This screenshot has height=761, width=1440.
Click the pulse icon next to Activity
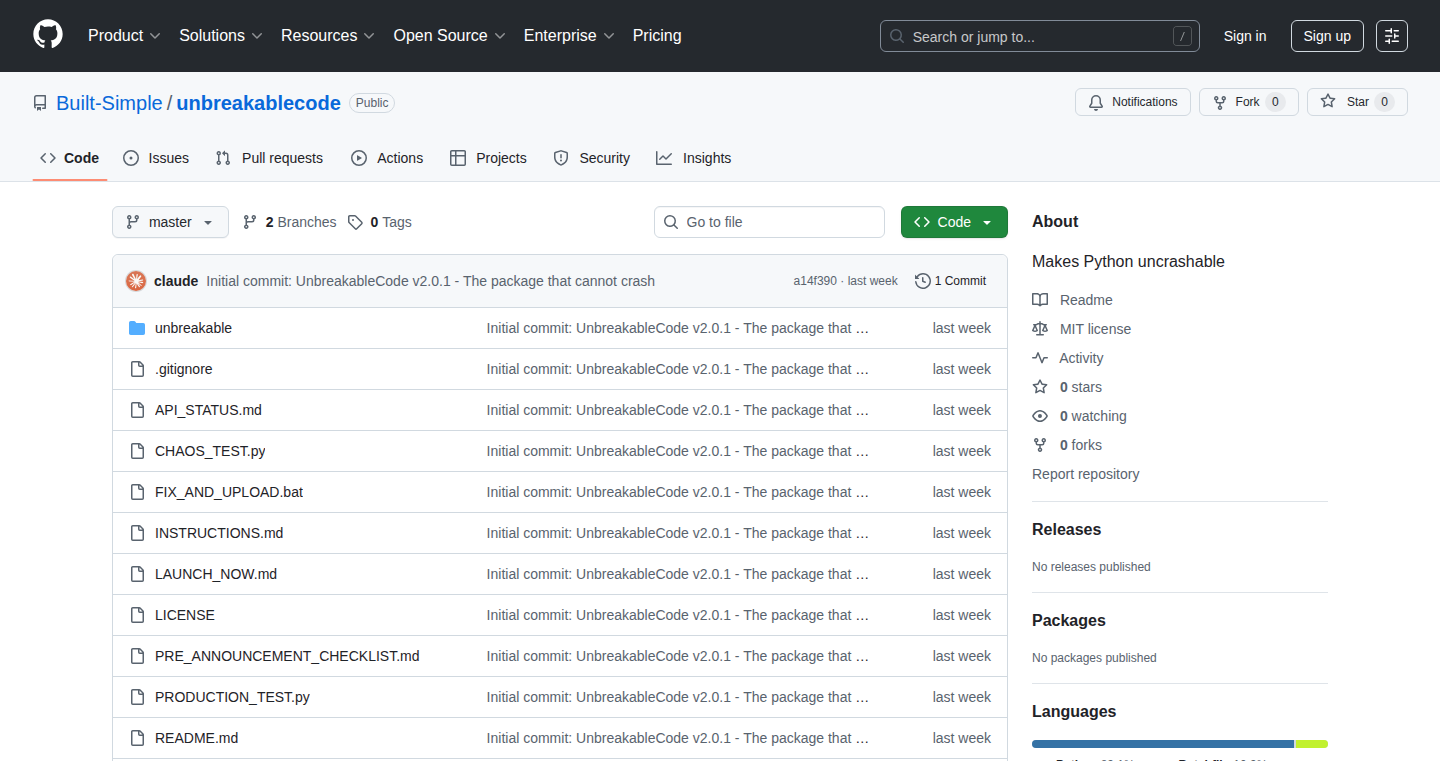pyautogui.click(x=1040, y=358)
